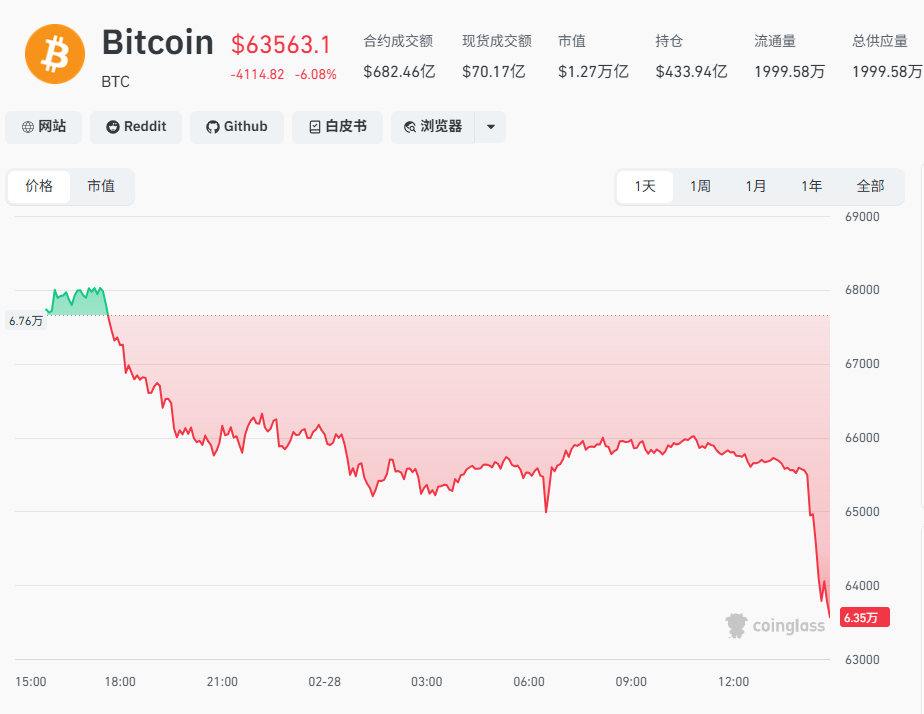The image size is (924, 714).
Task: Select the 价格 tab
Action: click(38, 186)
